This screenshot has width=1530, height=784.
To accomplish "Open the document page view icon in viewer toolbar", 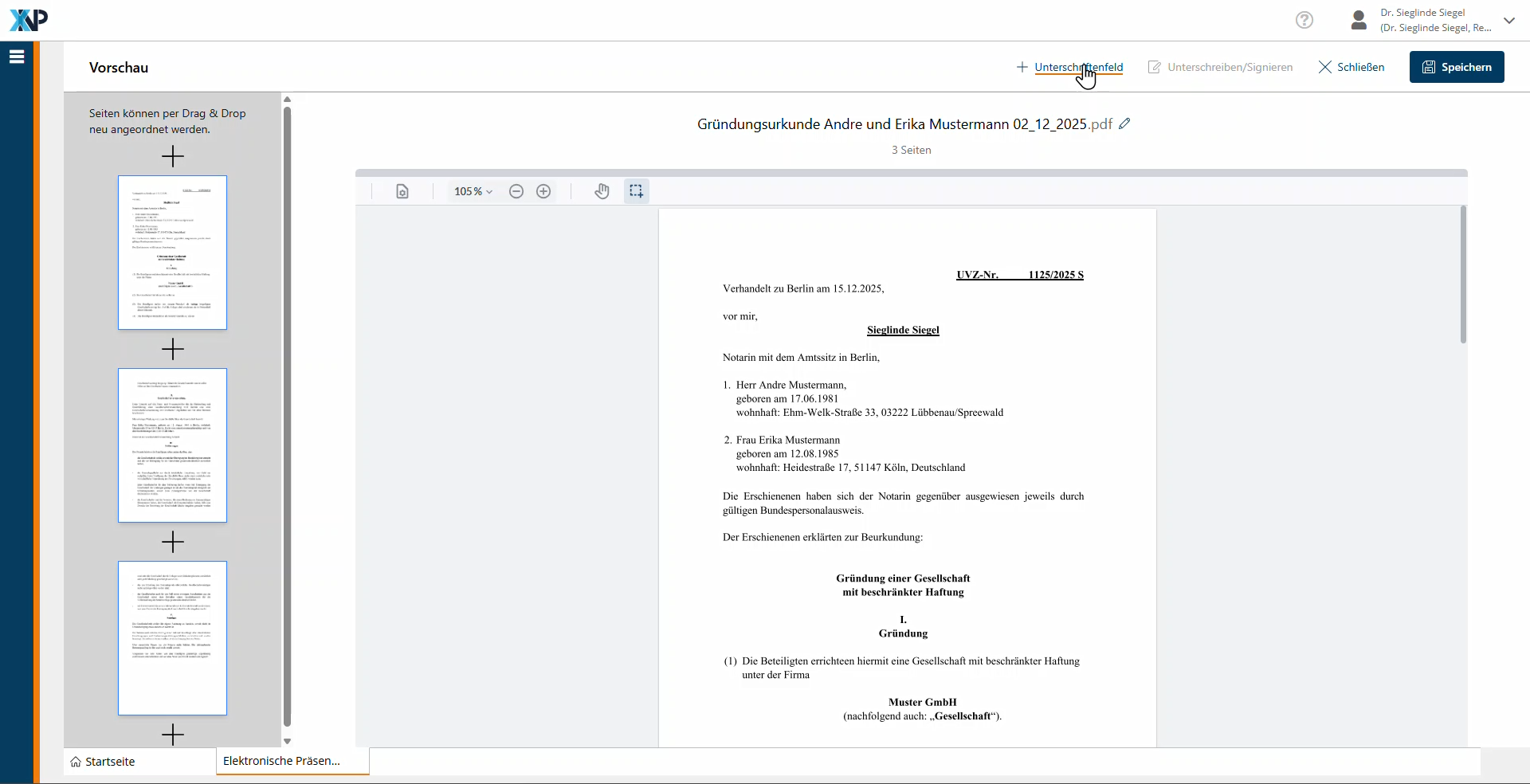I will coord(402,191).
